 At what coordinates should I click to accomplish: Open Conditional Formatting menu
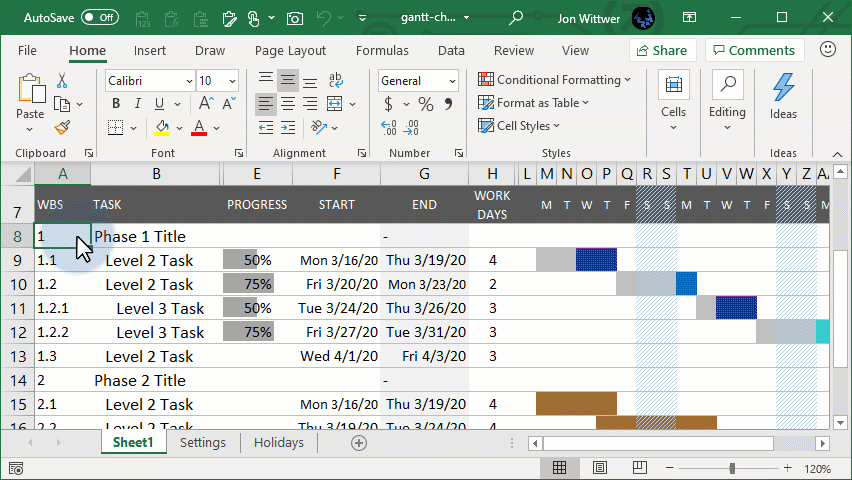(554, 80)
